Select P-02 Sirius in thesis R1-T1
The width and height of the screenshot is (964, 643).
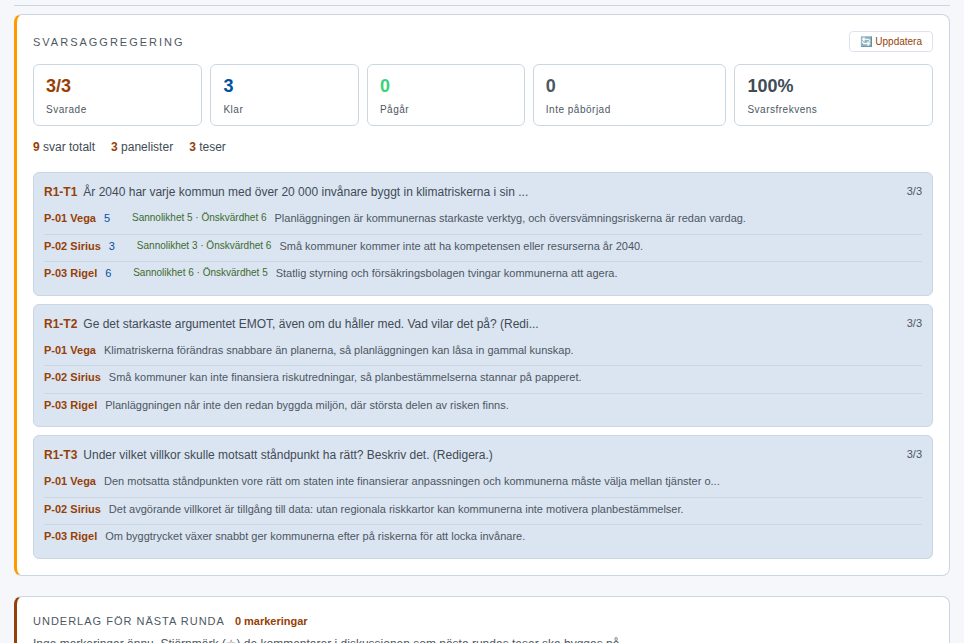pos(72,246)
